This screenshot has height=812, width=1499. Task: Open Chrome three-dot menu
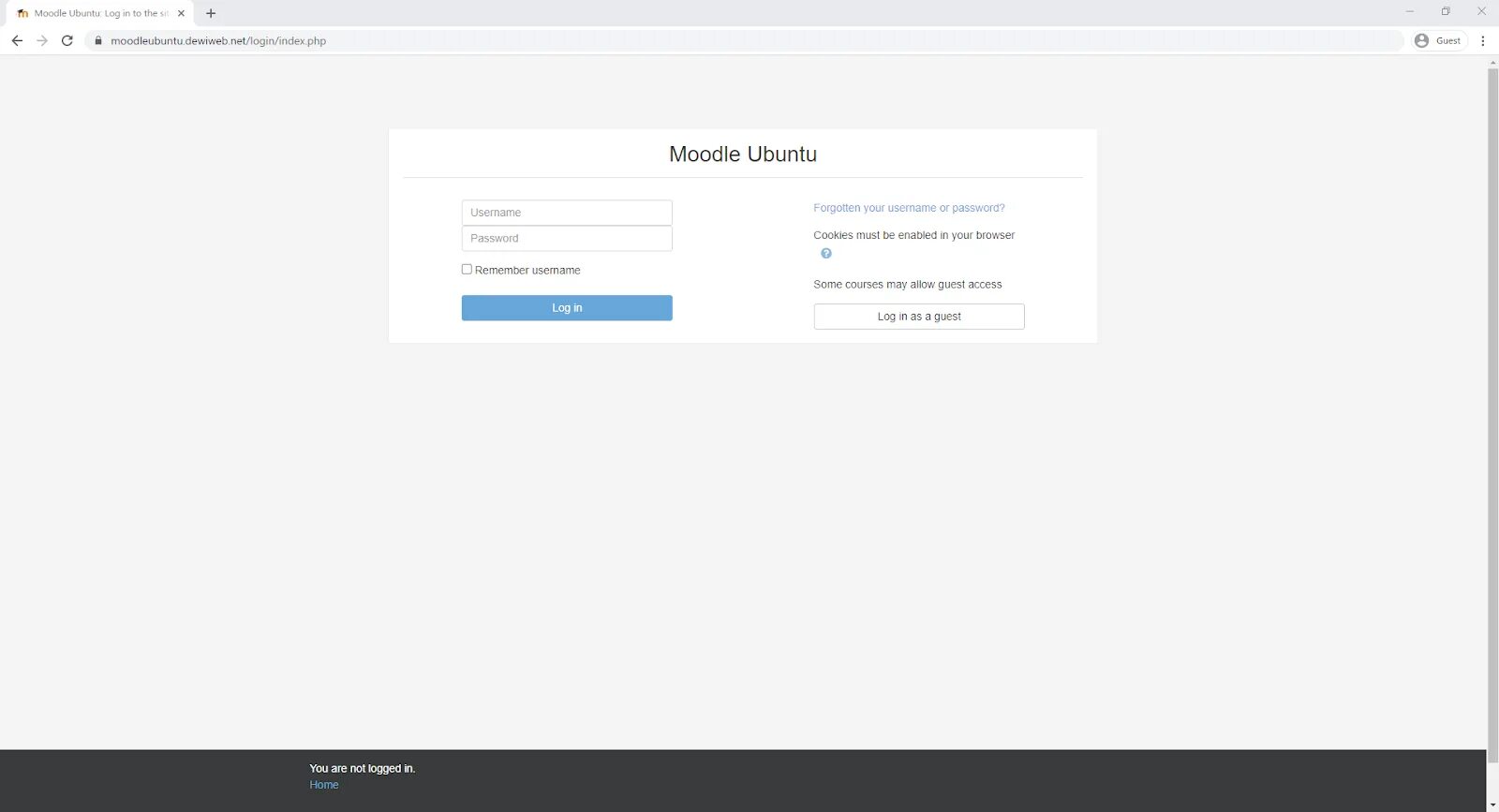1483,40
